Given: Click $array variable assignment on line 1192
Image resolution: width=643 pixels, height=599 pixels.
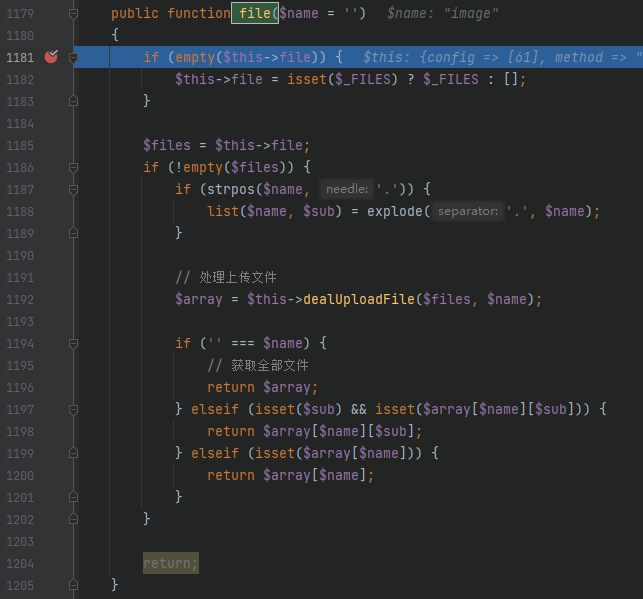Looking at the screenshot, I should [x=199, y=299].
